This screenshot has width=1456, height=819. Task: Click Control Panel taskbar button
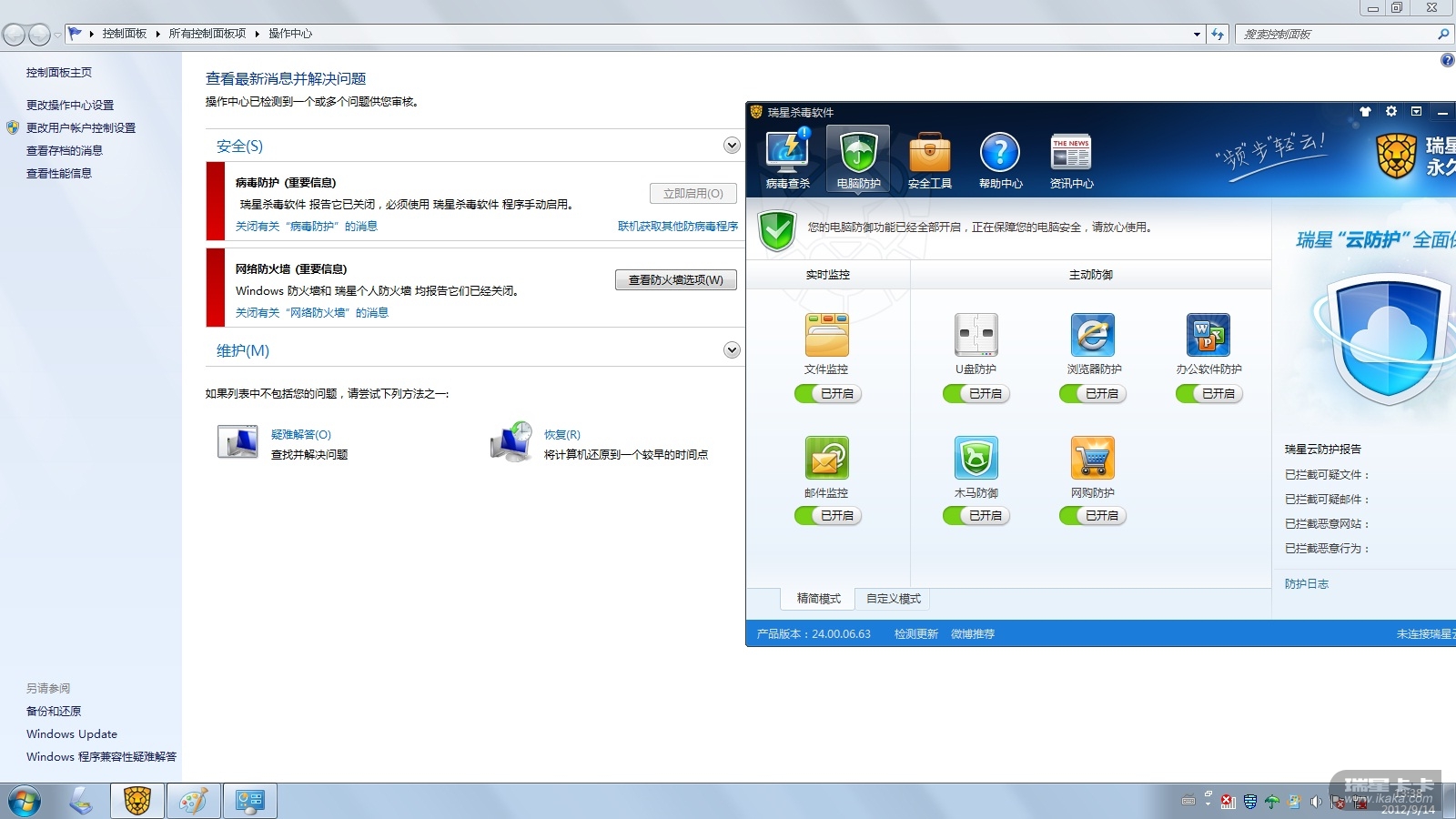coord(249,801)
